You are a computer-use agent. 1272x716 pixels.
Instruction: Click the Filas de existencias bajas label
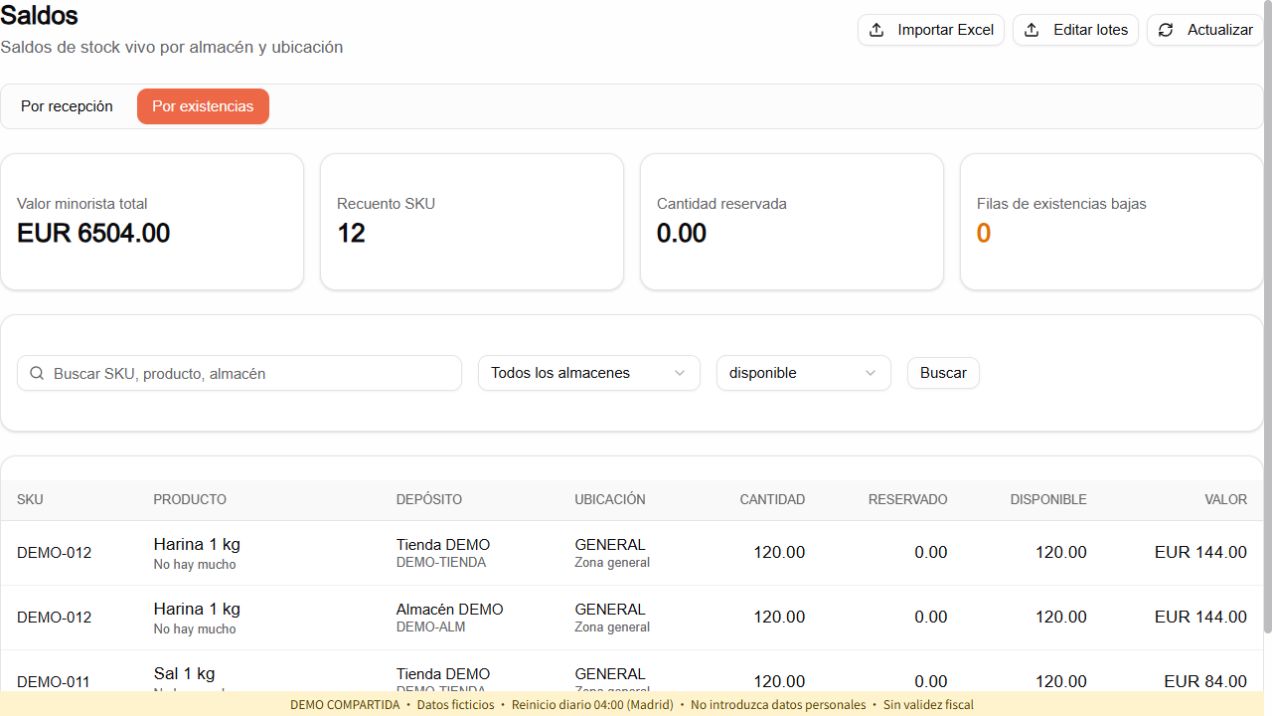pyautogui.click(x=1062, y=203)
